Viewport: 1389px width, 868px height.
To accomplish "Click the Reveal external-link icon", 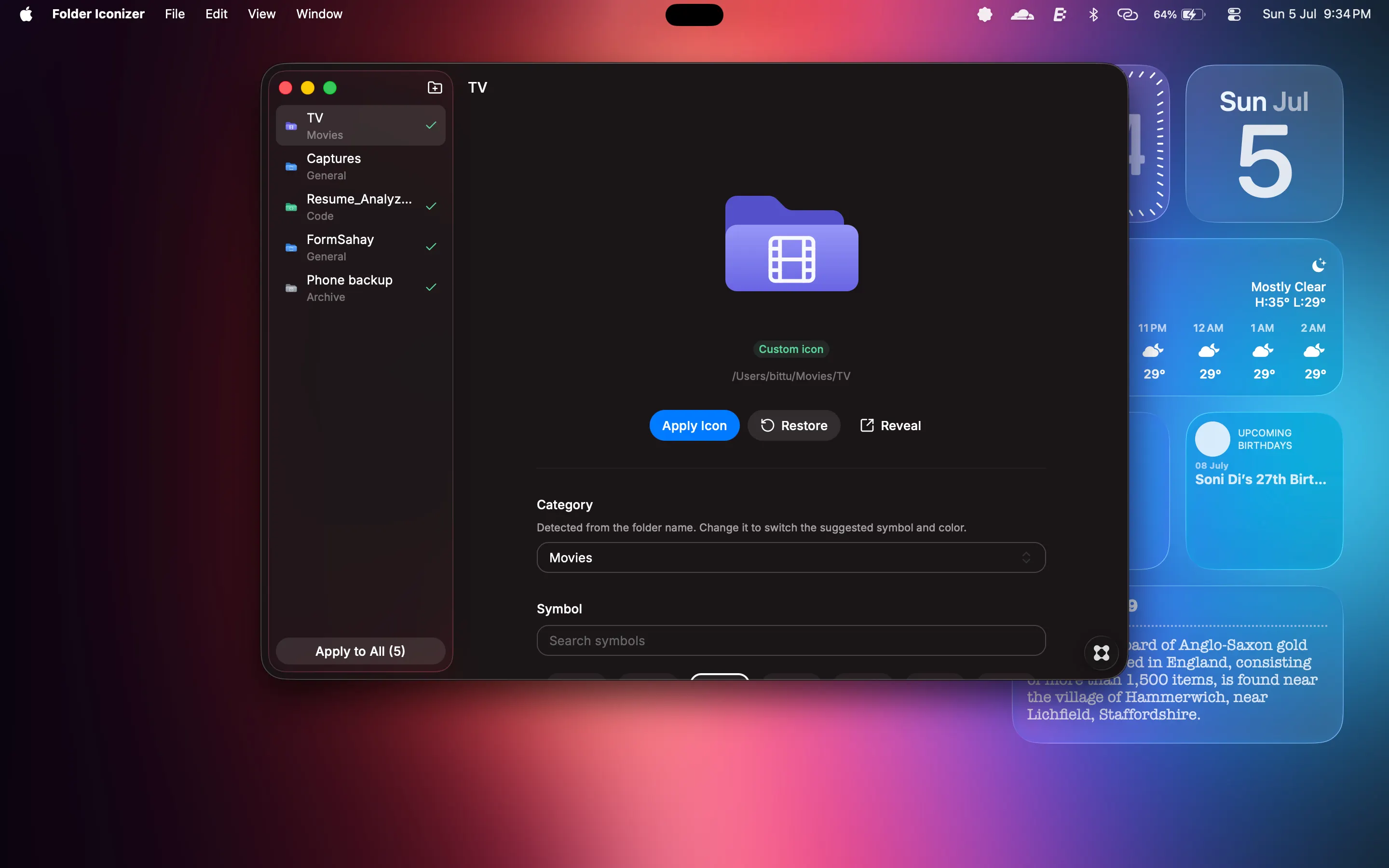I will click(x=867, y=425).
